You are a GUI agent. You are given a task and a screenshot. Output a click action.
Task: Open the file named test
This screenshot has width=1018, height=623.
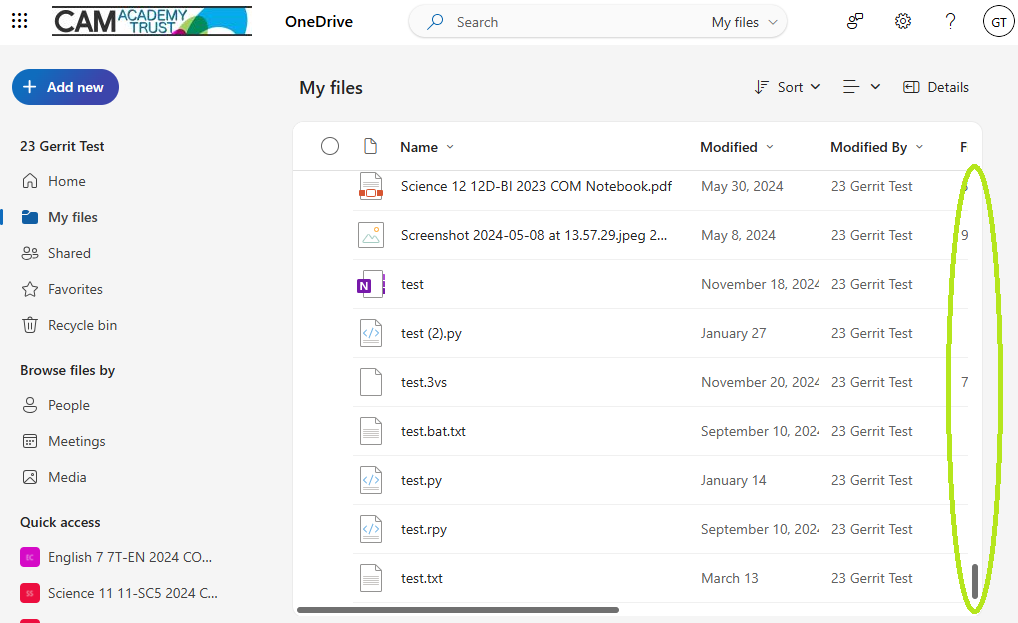coord(412,284)
